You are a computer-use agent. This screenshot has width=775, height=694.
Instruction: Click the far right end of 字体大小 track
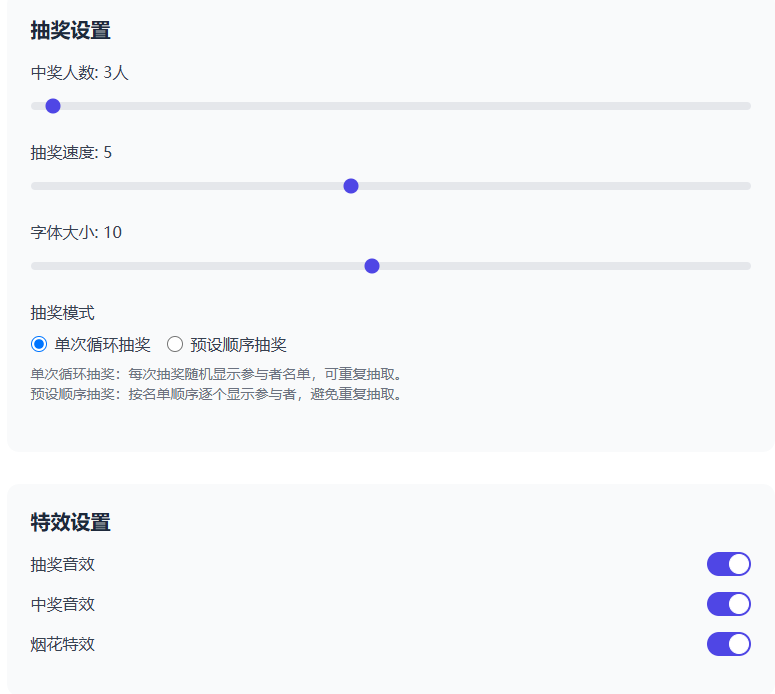pyautogui.click(x=746, y=266)
